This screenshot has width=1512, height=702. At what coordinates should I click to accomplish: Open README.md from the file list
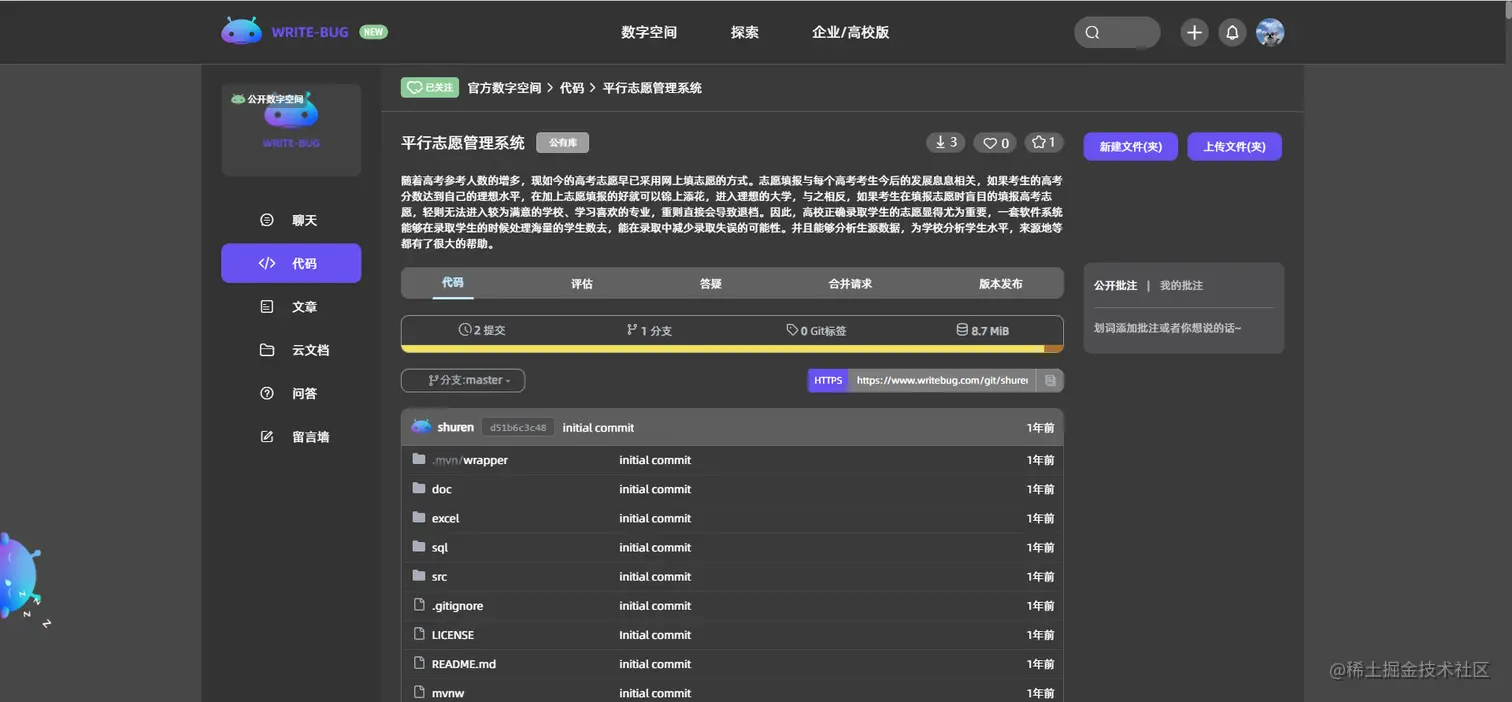(463, 663)
